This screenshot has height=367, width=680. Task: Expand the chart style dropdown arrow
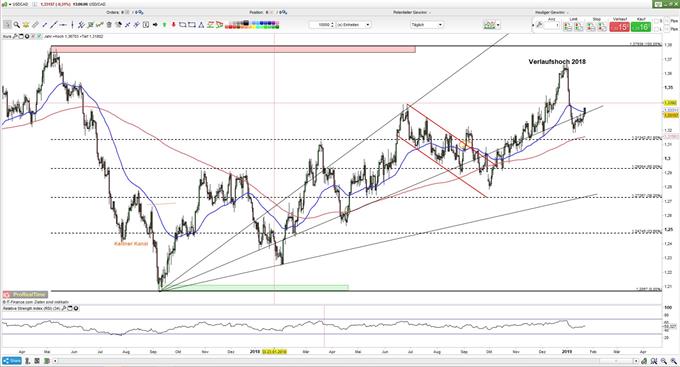click(x=498, y=25)
